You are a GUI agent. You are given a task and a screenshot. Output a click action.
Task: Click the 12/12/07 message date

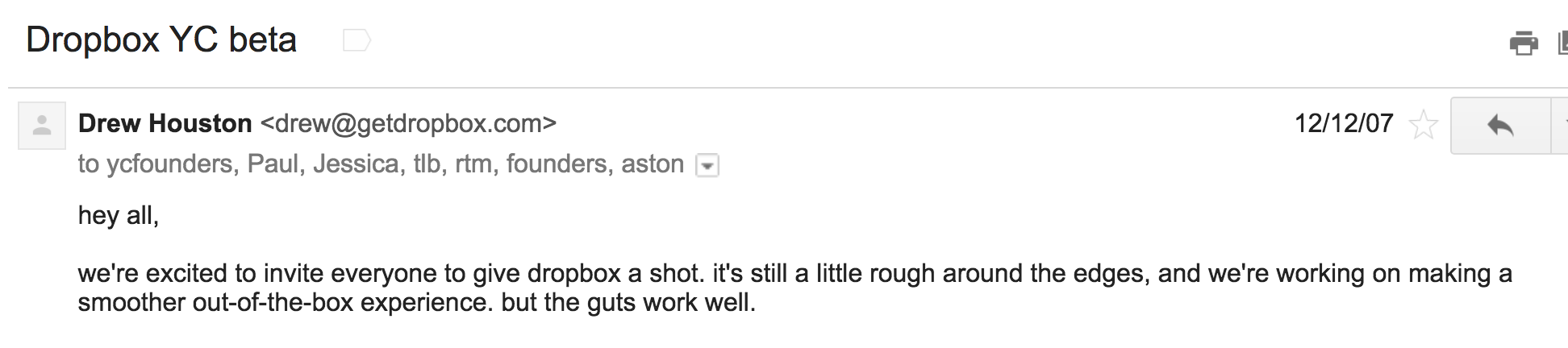click(1344, 123)
